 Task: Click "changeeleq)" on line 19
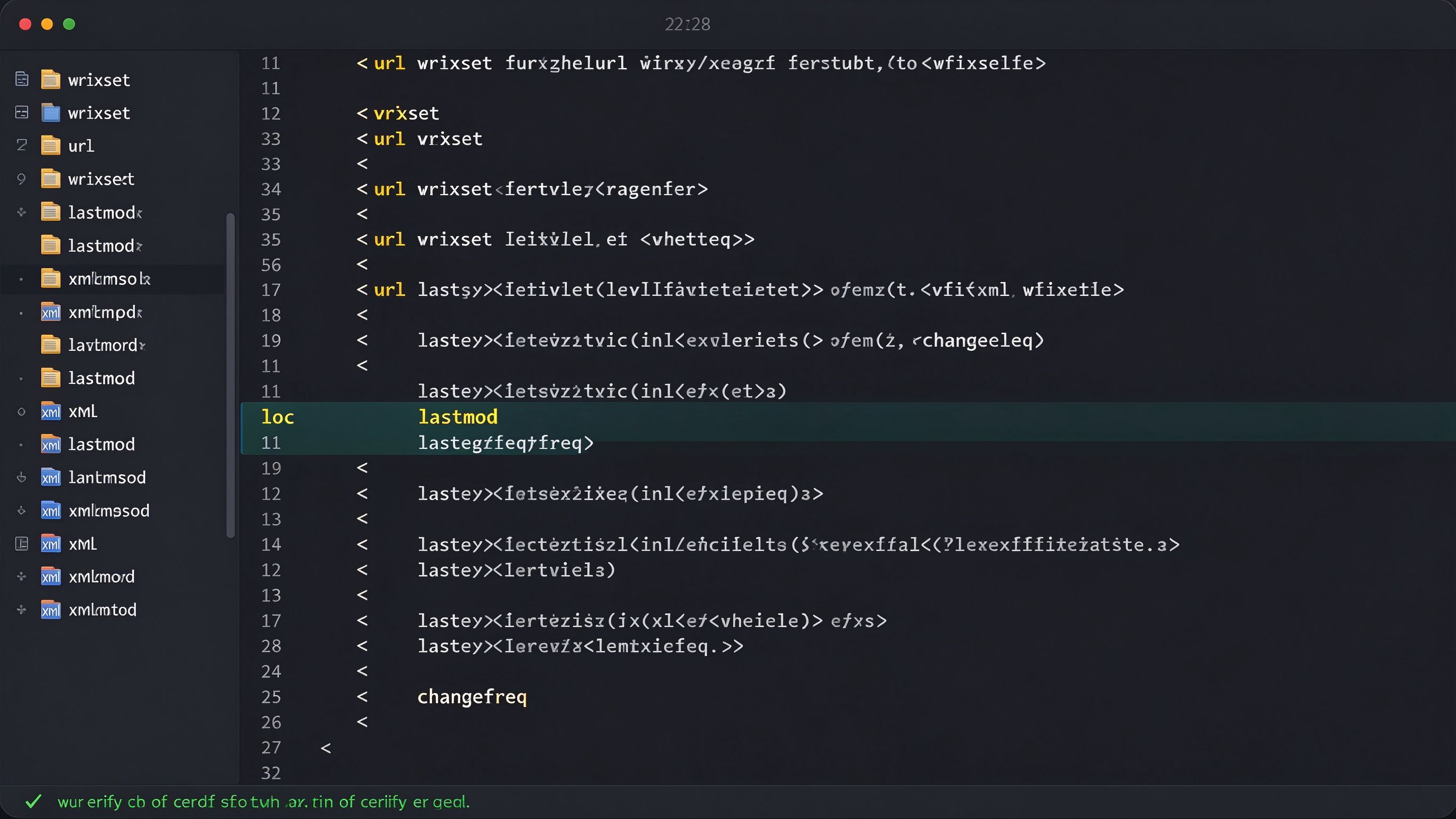[x=983, y=341]
